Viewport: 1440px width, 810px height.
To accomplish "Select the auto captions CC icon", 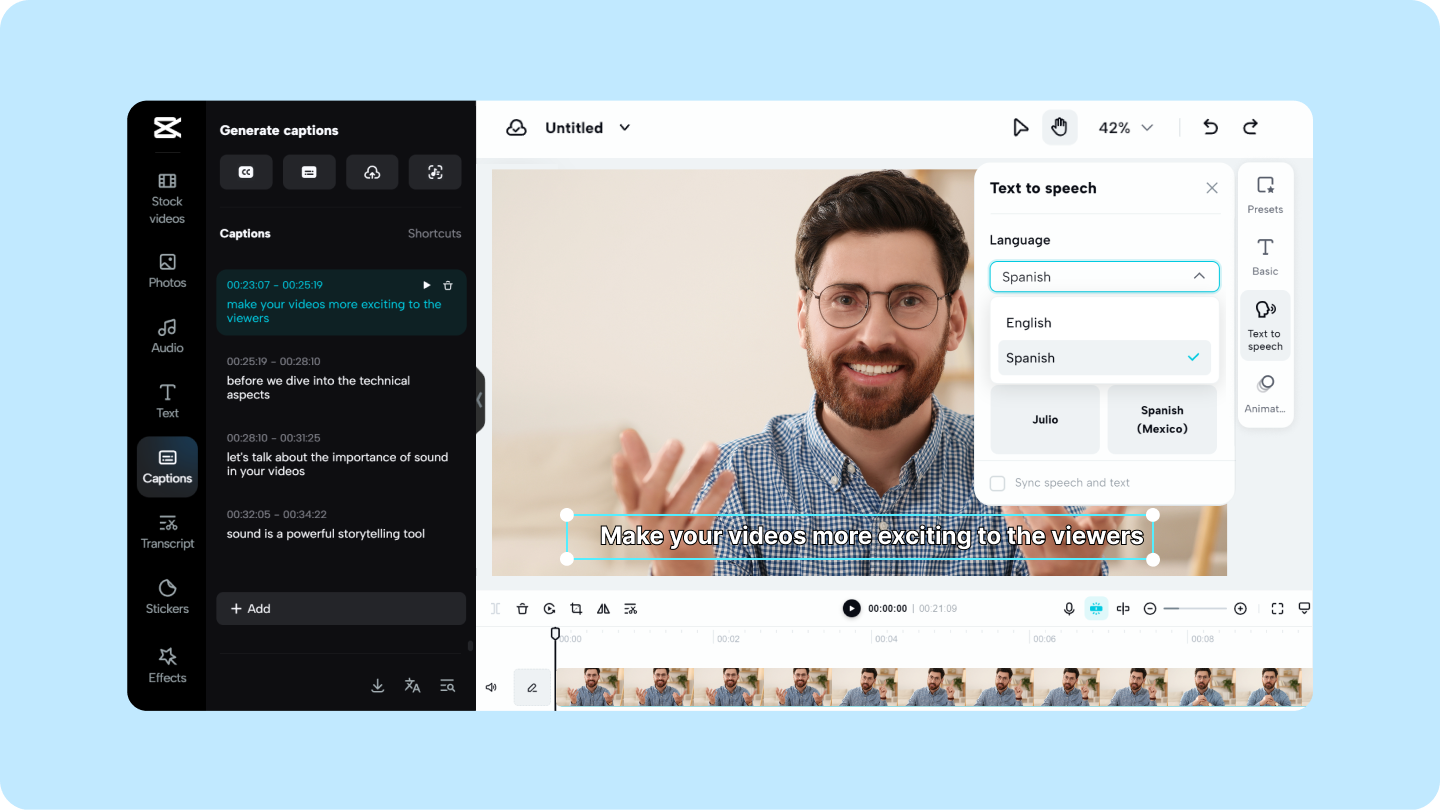I will 246,172.
